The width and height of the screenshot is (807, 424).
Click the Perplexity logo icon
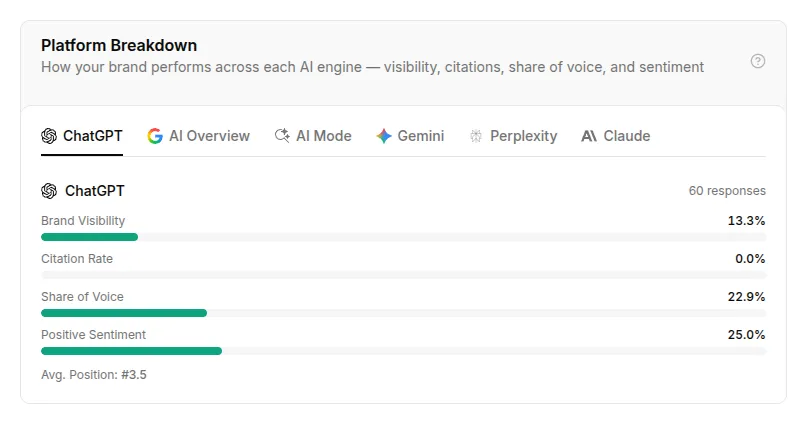coord(476,136)
